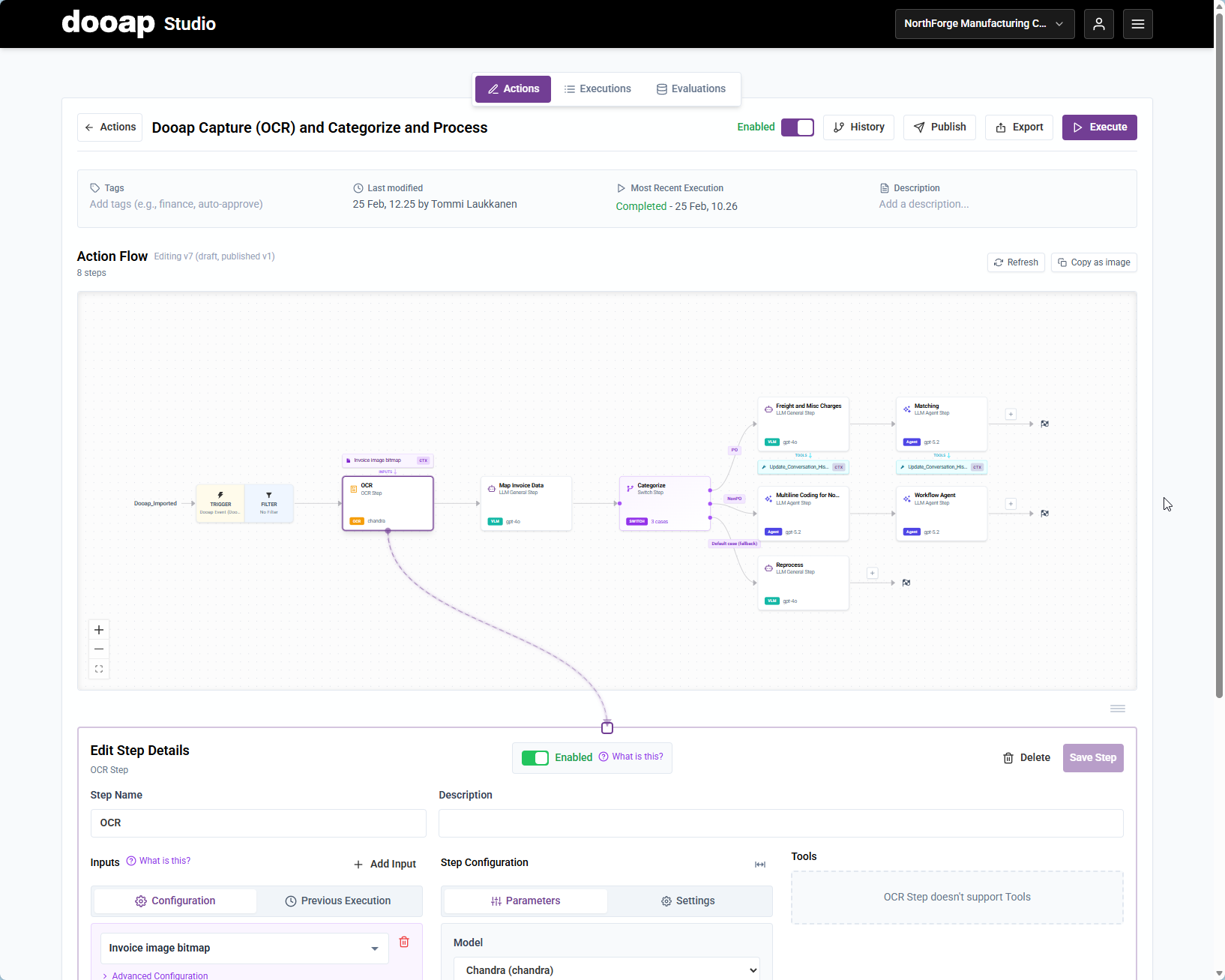Zoom in on the flow canvas

(99, 630)
